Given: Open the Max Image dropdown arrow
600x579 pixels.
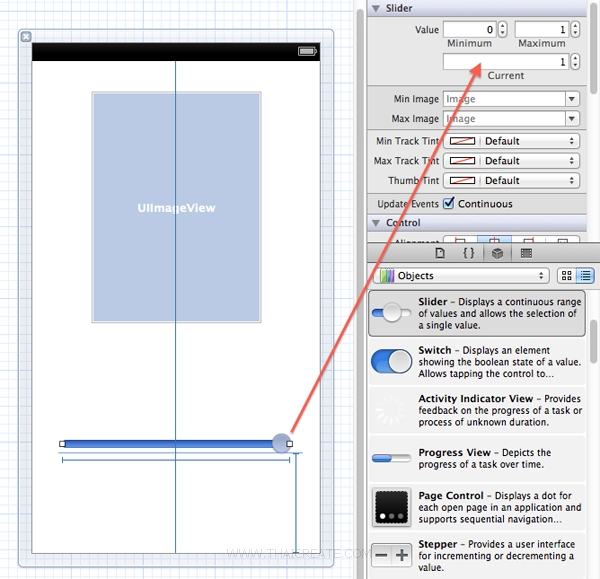Looking at the screenshot, I should tap(572, 119).
